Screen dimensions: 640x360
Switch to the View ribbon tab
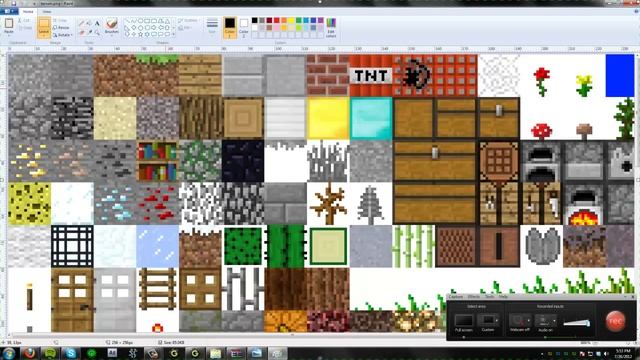click(47, 11)
